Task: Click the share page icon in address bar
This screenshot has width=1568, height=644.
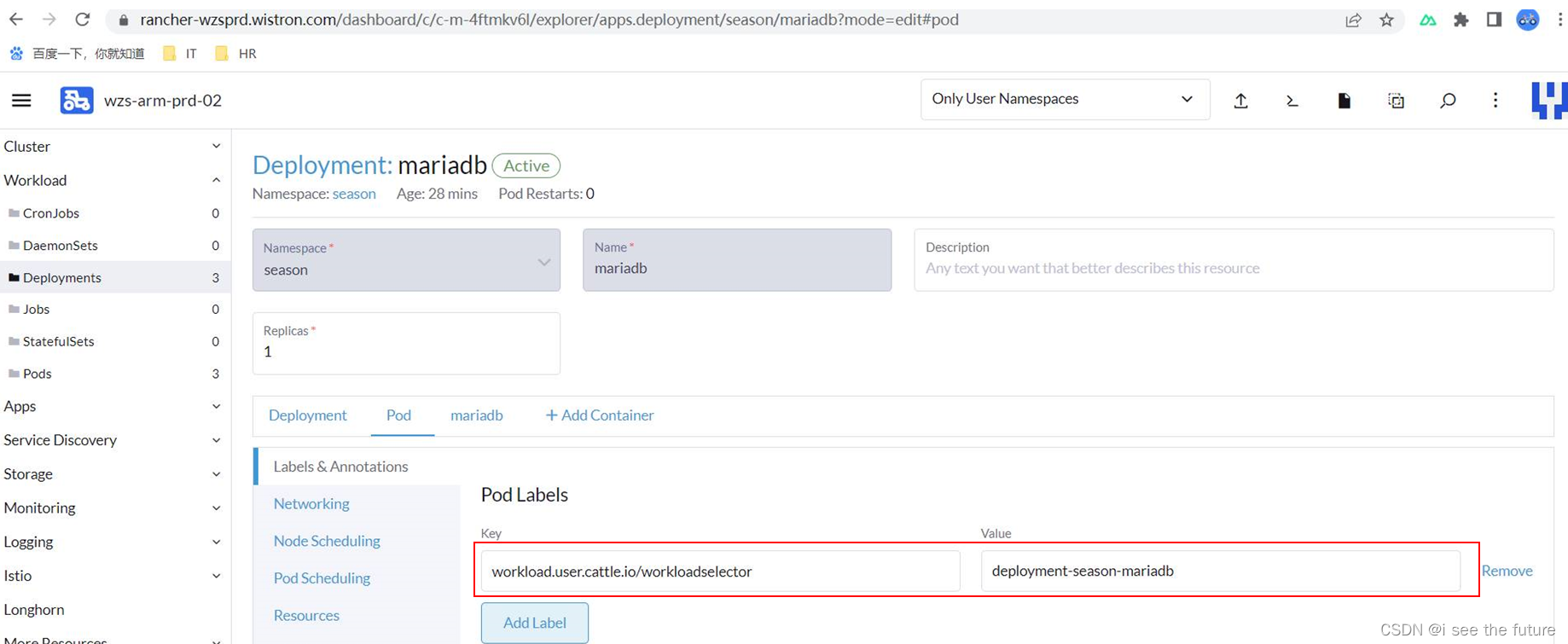Action: (1354, 20)
